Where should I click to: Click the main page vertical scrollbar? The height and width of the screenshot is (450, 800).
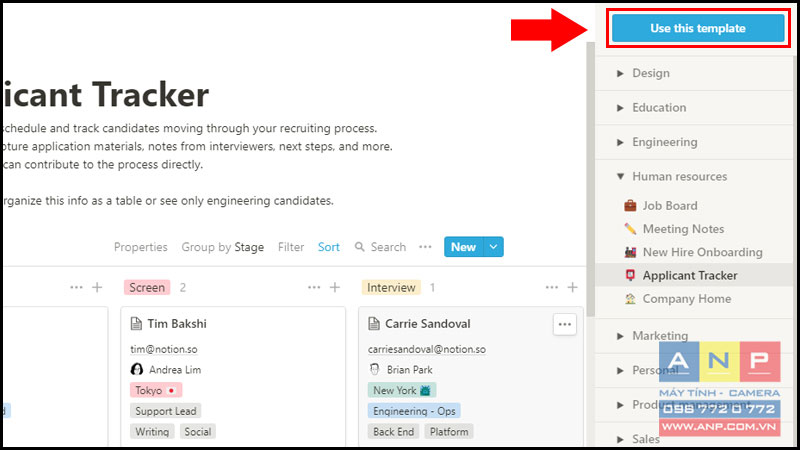(x=590, y=179)
